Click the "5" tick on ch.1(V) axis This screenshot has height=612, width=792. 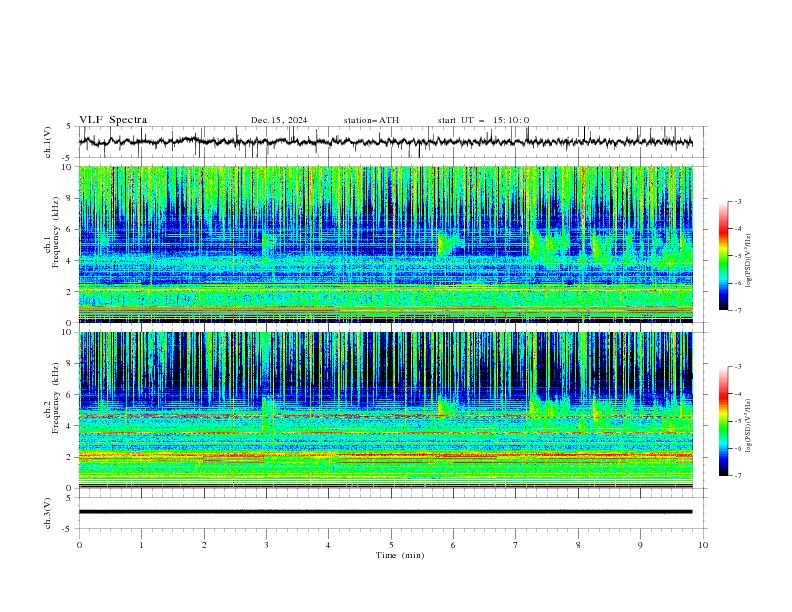point(69,127)
